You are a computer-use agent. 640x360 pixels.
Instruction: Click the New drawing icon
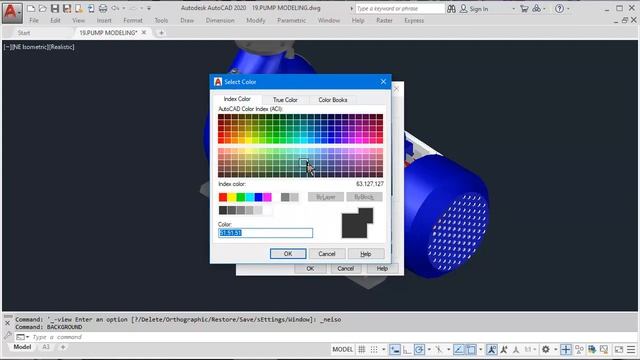click(x=31, y=8)
